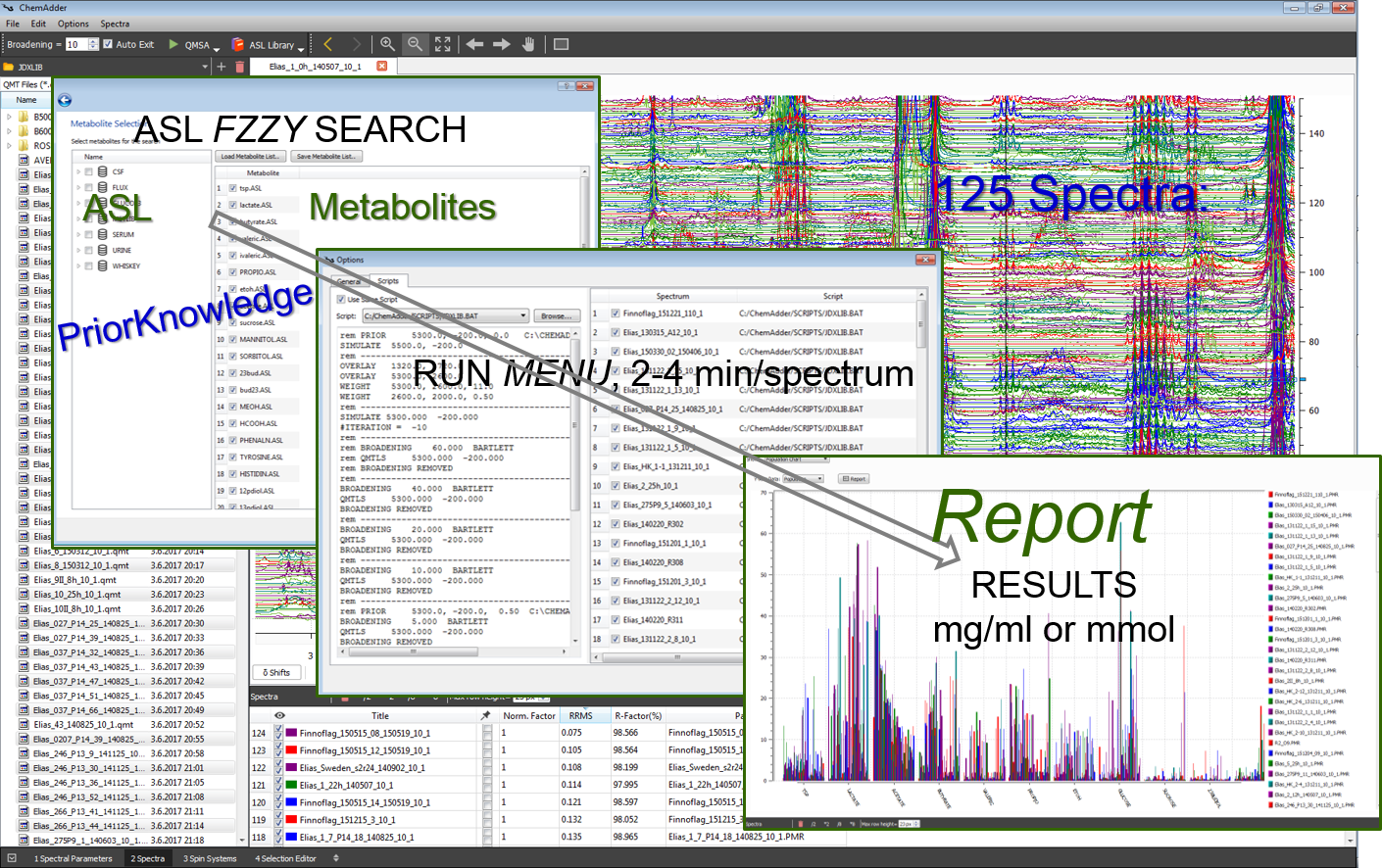Click the QMSA run play icon
The width and height of the screenshot is (1382, 868).
pyautogui.click(x=173, y=44)
